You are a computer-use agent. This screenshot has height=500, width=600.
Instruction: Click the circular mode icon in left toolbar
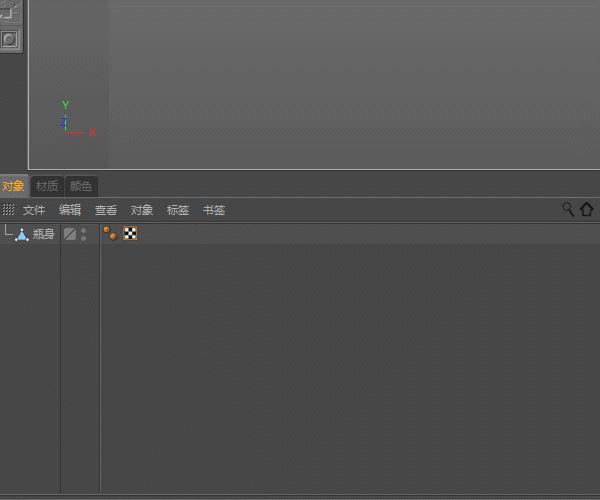(x=10, y=39)
